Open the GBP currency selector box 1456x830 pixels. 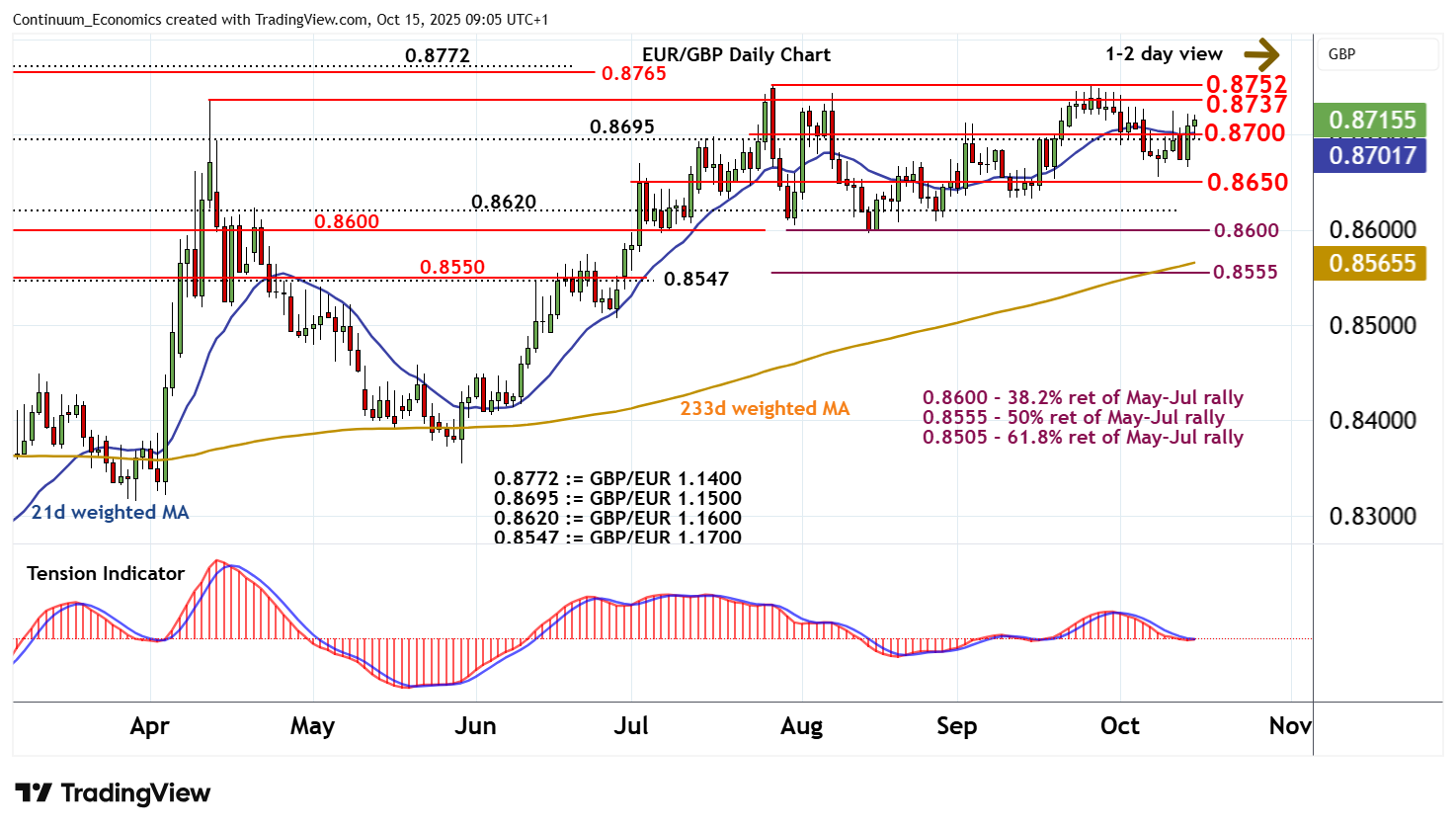[1377, 54]
